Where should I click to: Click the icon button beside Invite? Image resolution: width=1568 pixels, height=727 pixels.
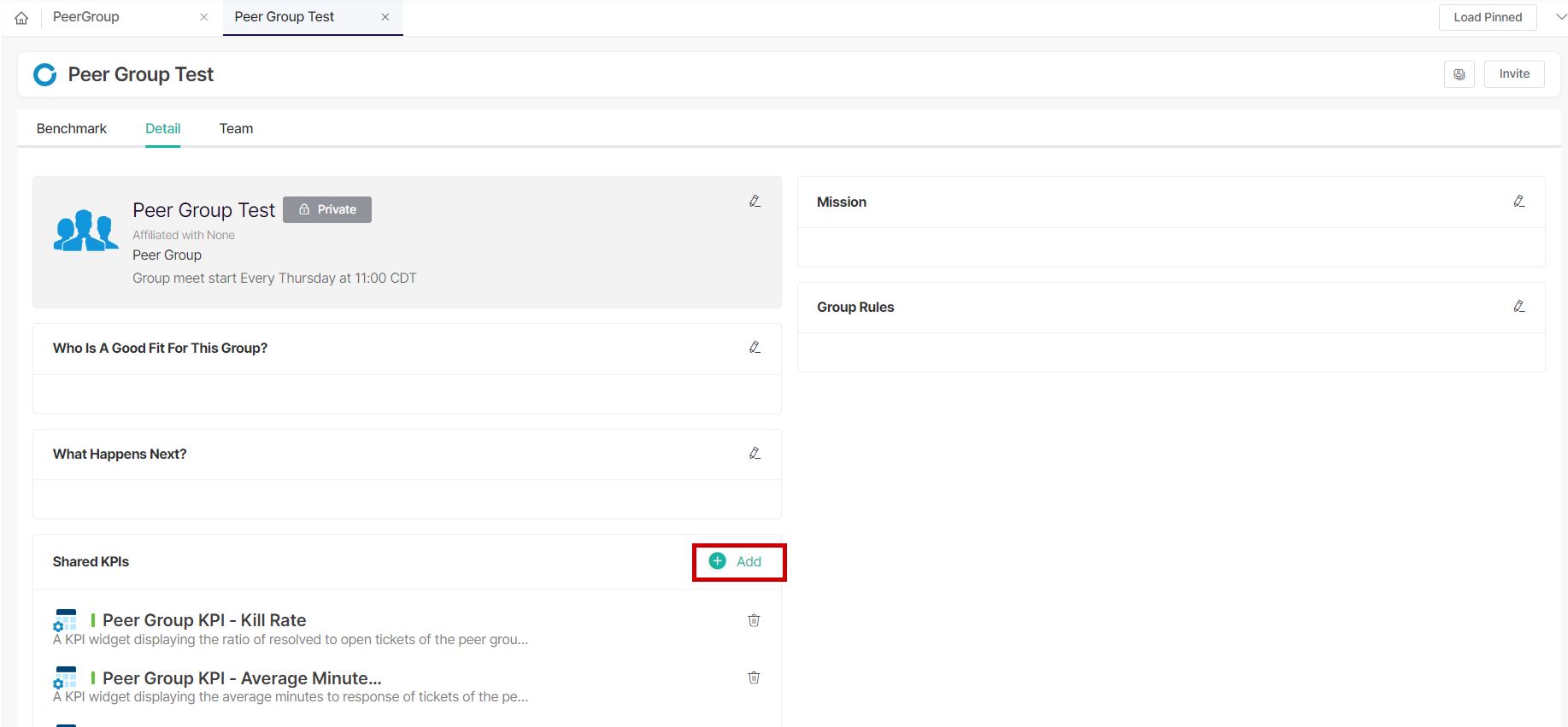point(1459,74)
